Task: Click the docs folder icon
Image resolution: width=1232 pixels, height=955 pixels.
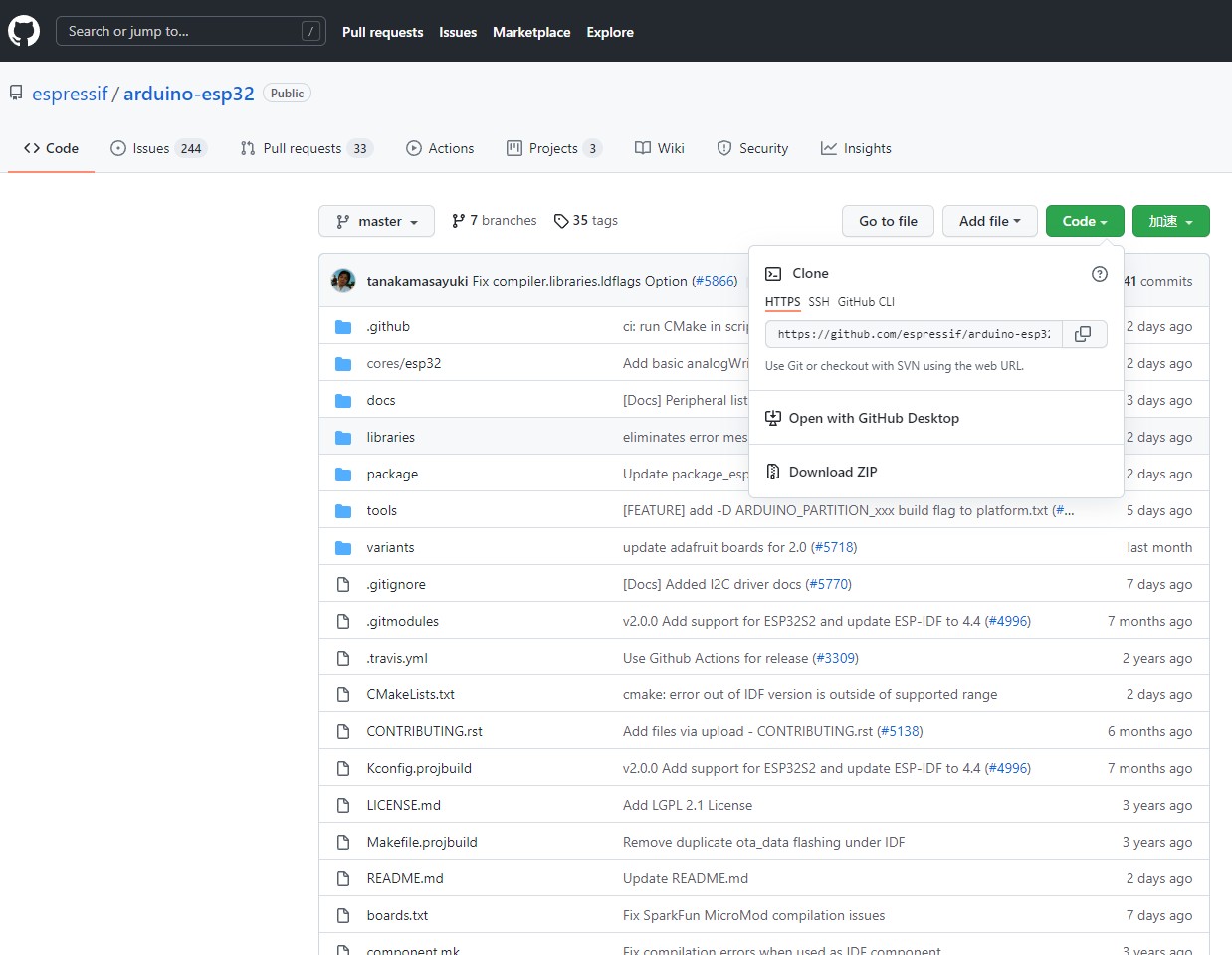Action: [343, 401]
